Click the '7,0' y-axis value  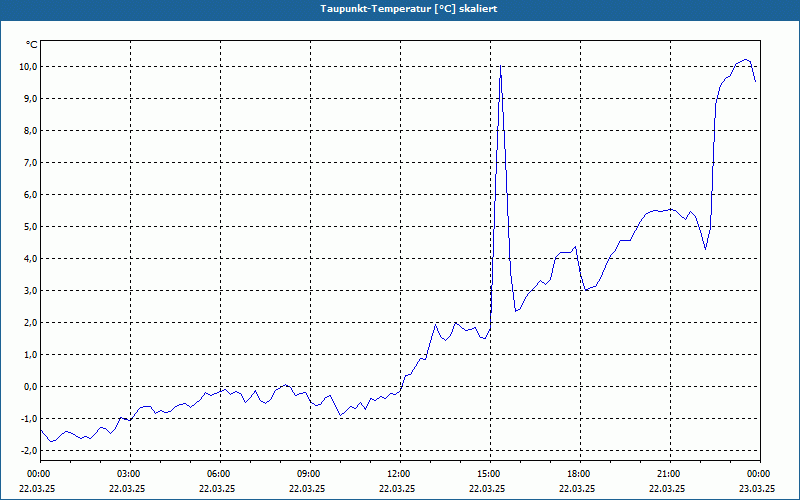[x=30, y=162]
